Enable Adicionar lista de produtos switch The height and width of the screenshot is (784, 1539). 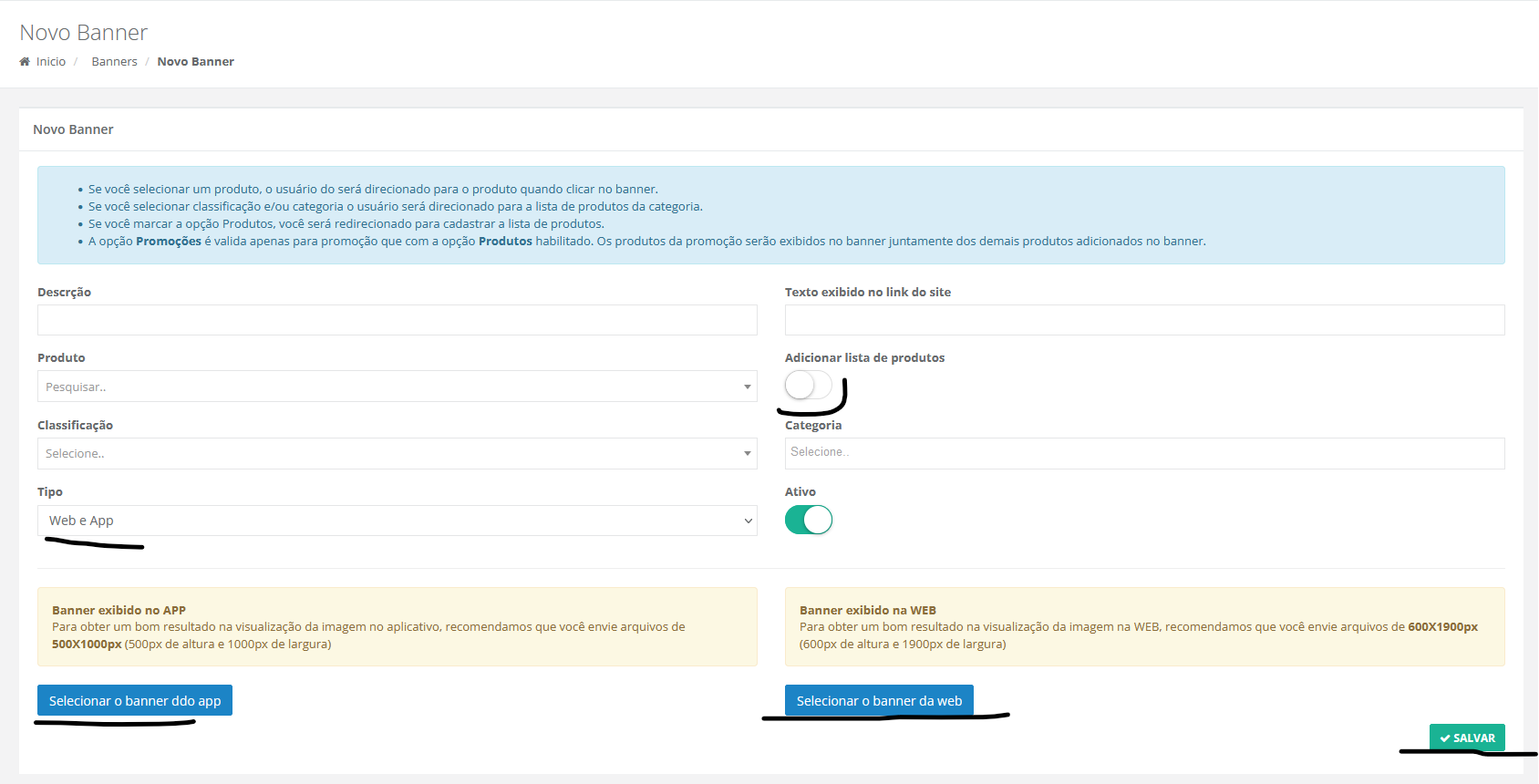click(x=809, y=386)
